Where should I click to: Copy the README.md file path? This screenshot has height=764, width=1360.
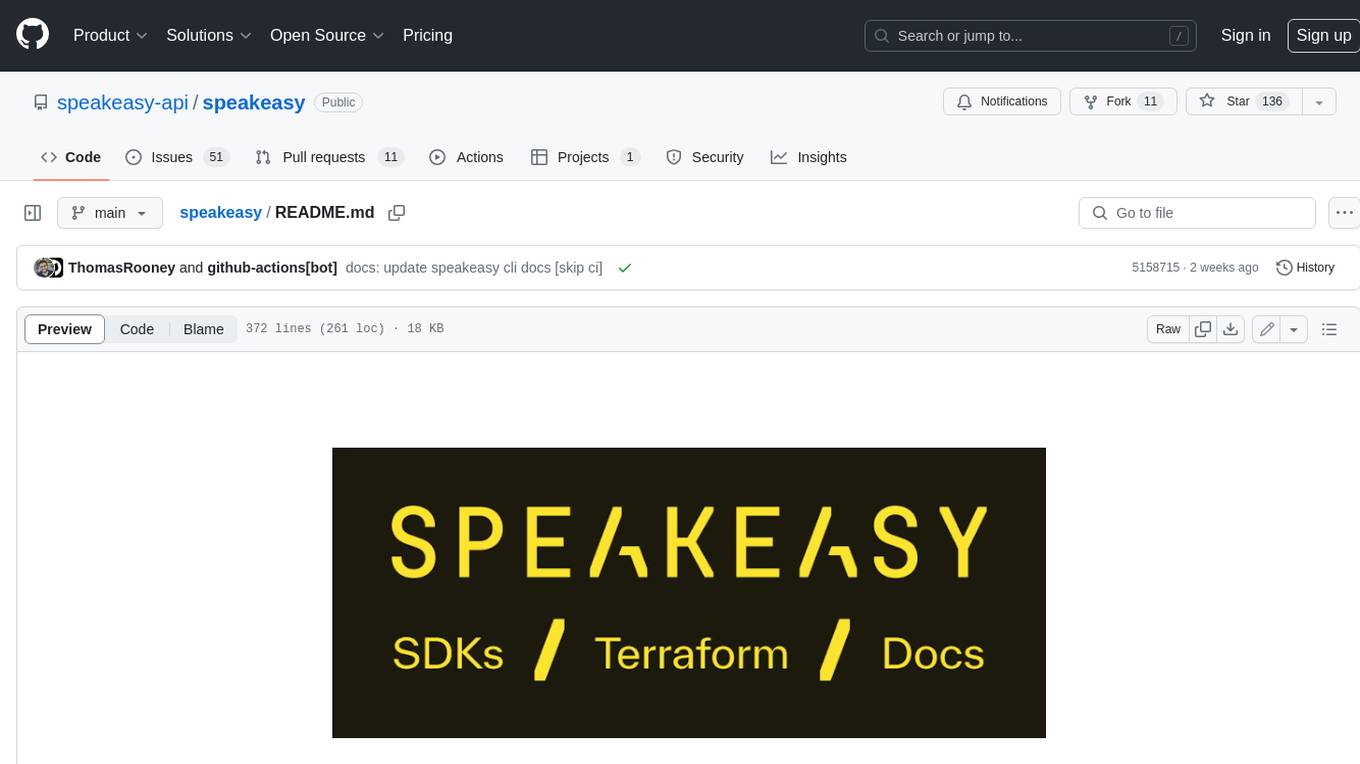pos(397,212)
